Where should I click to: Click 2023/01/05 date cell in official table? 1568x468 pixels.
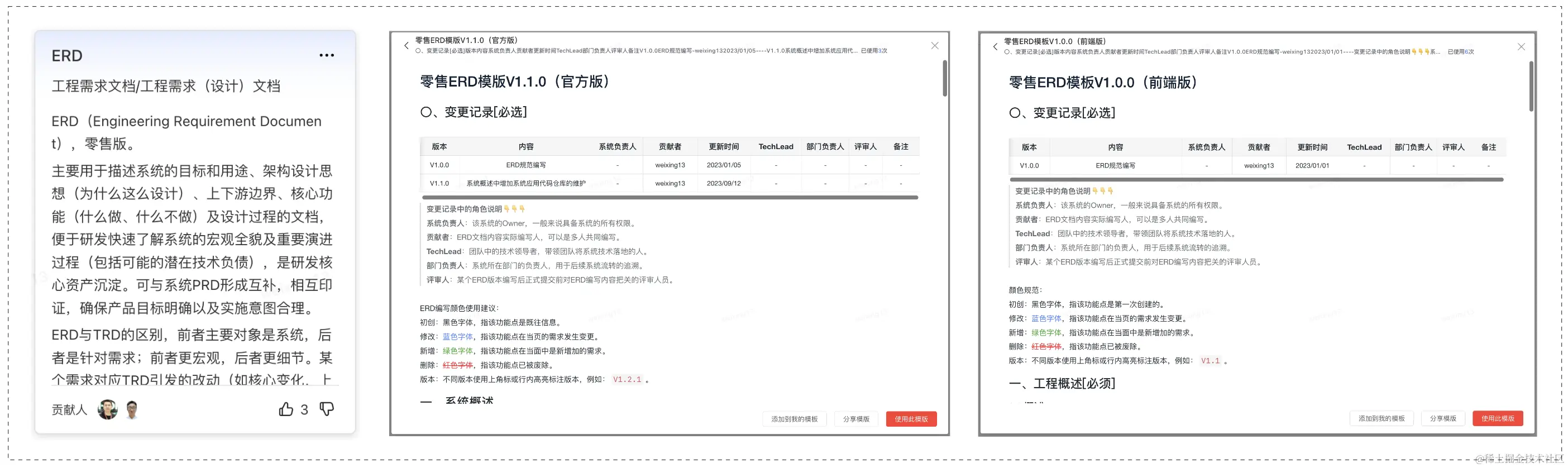point(724,165)
